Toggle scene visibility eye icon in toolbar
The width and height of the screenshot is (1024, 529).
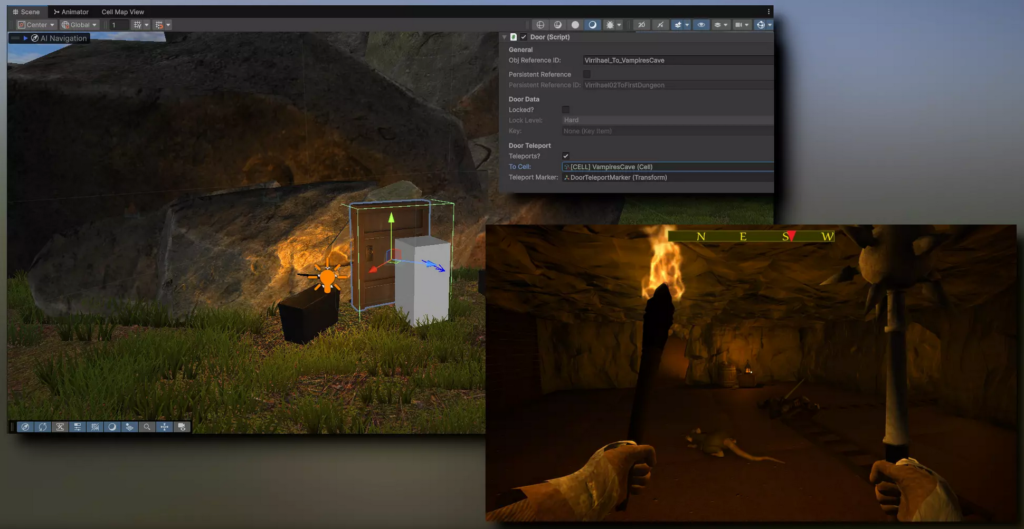click(701, 24)
